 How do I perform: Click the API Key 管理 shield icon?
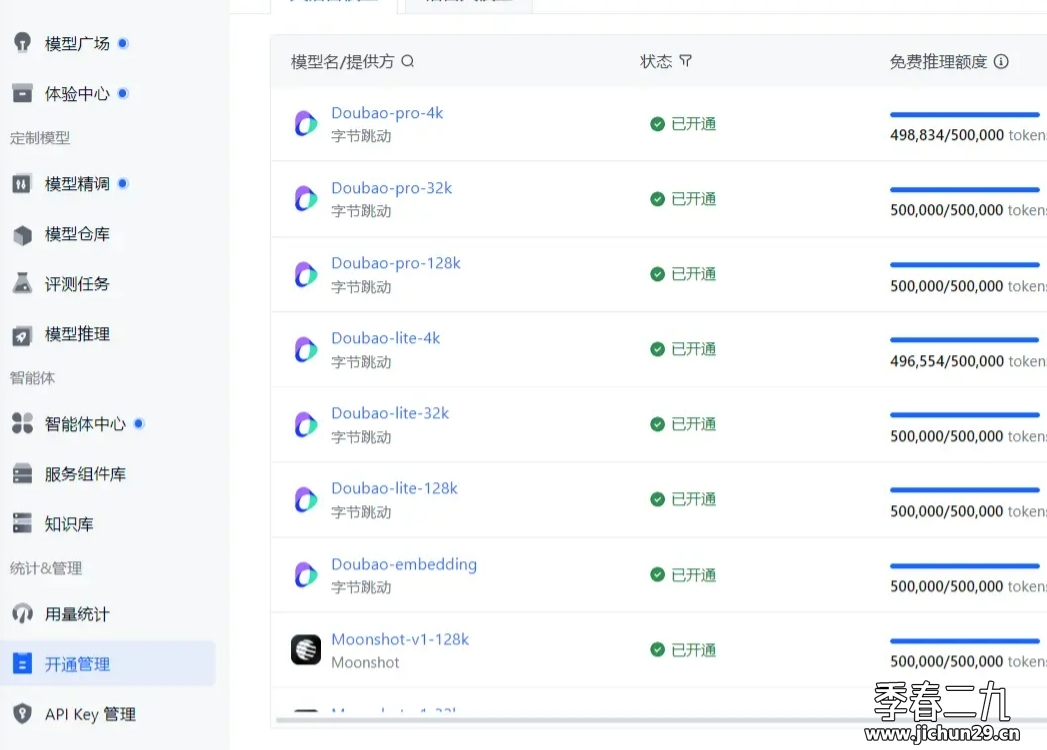tap(22, 713)
